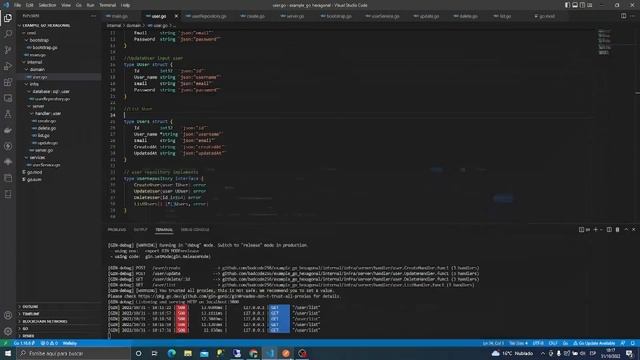Switch to the Output panel tab

tap(140, 230)
